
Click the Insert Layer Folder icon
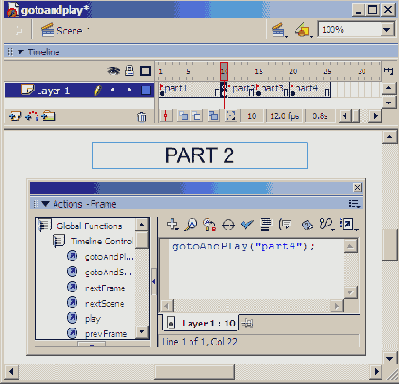[48, 116]
